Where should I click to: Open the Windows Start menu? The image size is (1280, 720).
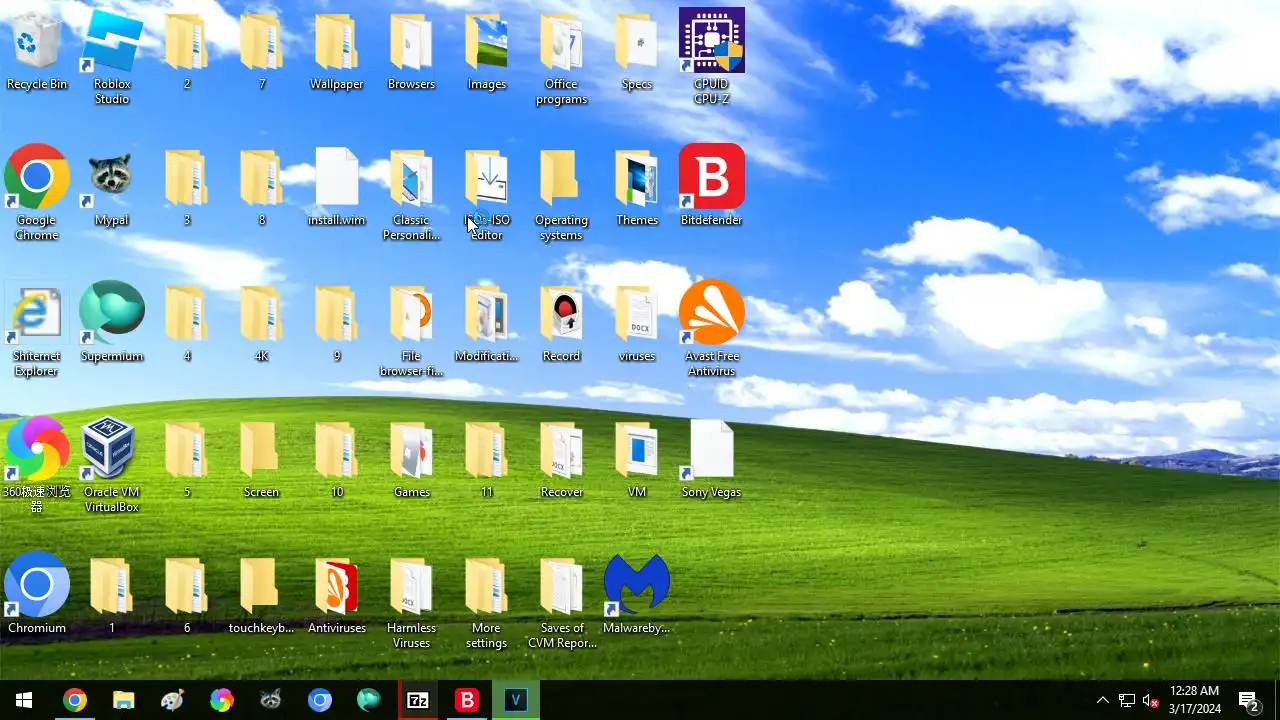(24, 700)
